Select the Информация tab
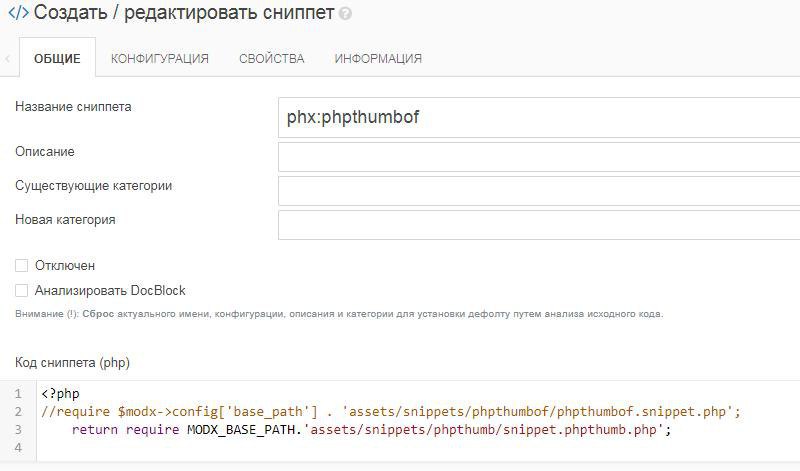This screenshot has width=800, height=471. 378,58
